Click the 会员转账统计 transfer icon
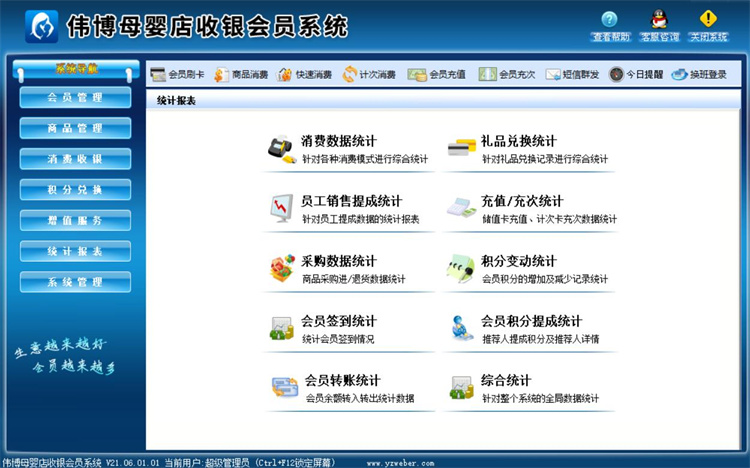This screenshot has height=468, width=750. pyautogui.click(x=285, y=387)
